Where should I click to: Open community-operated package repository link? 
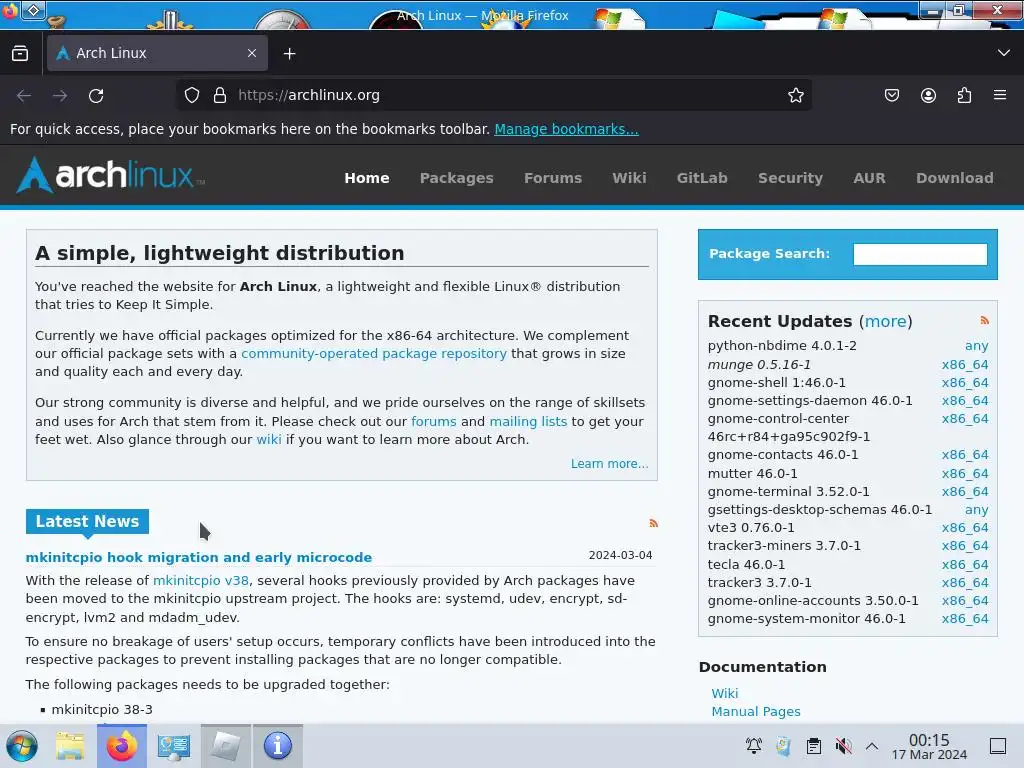pyautogui.click(x=374, y=353)
